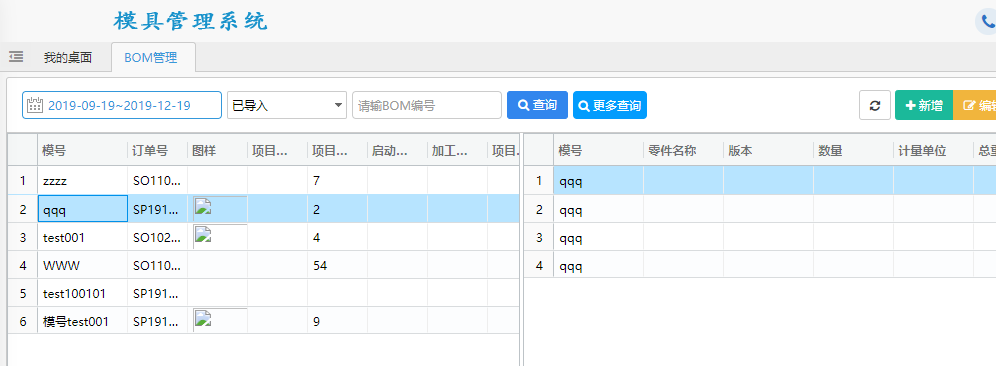996x366 pixels.
Task: Select the test001 mold cell
Action: 83,238
